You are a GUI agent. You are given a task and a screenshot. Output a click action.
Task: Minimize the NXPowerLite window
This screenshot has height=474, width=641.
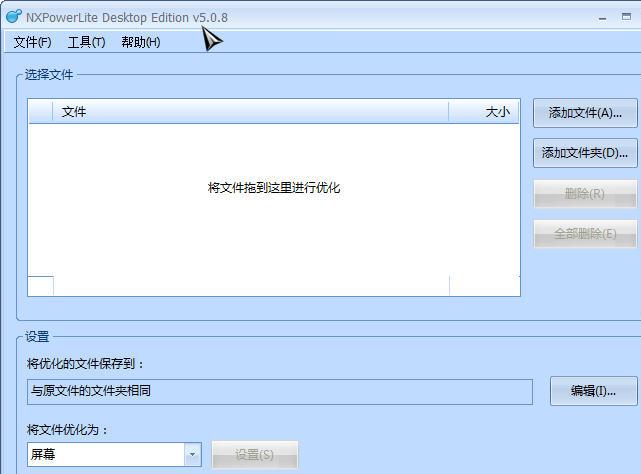pyautogui.click(x=601, y=17)
